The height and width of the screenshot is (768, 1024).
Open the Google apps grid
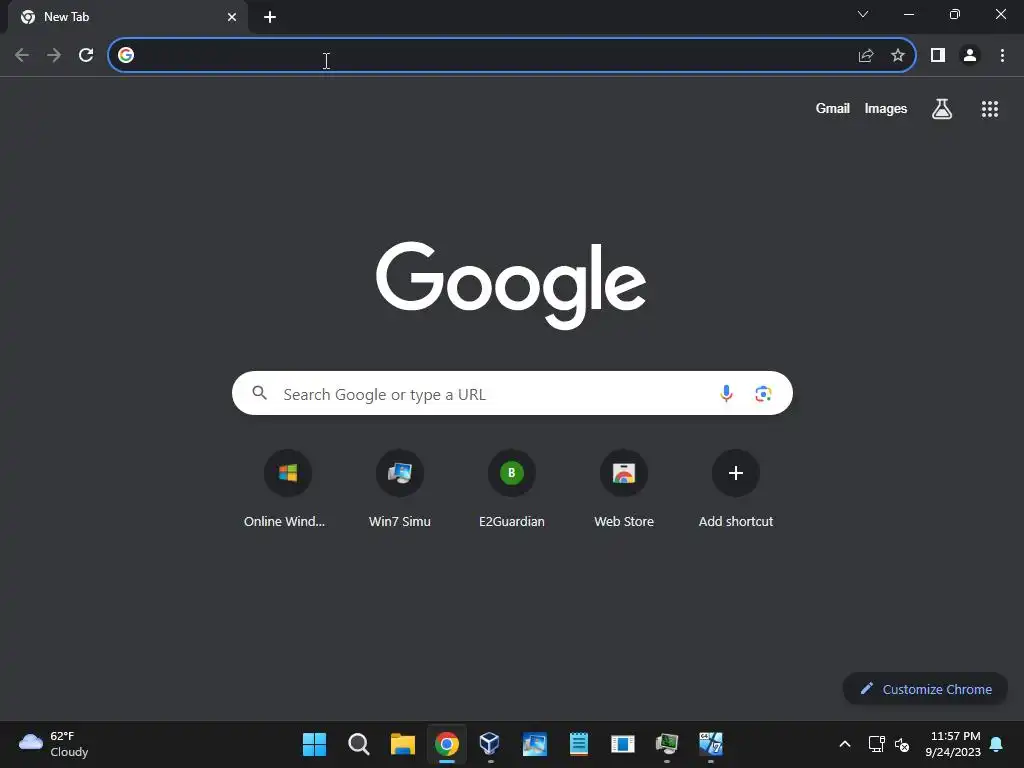(x=990, y=109)
